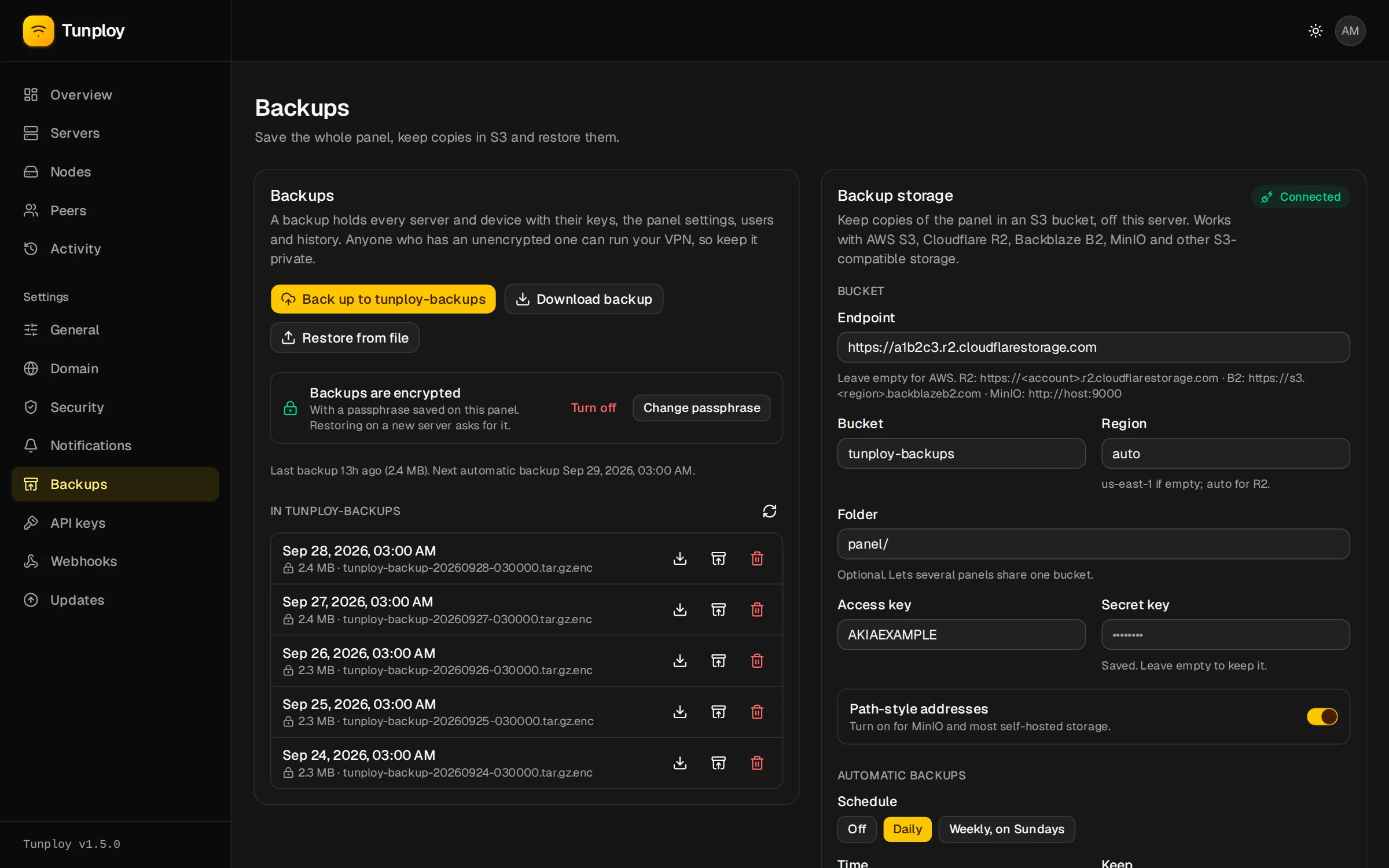Image resolution: width=1389 pixels, height=868 pixels.
Task: Click the Tunploy logo icon
Action: coord(38,31)
